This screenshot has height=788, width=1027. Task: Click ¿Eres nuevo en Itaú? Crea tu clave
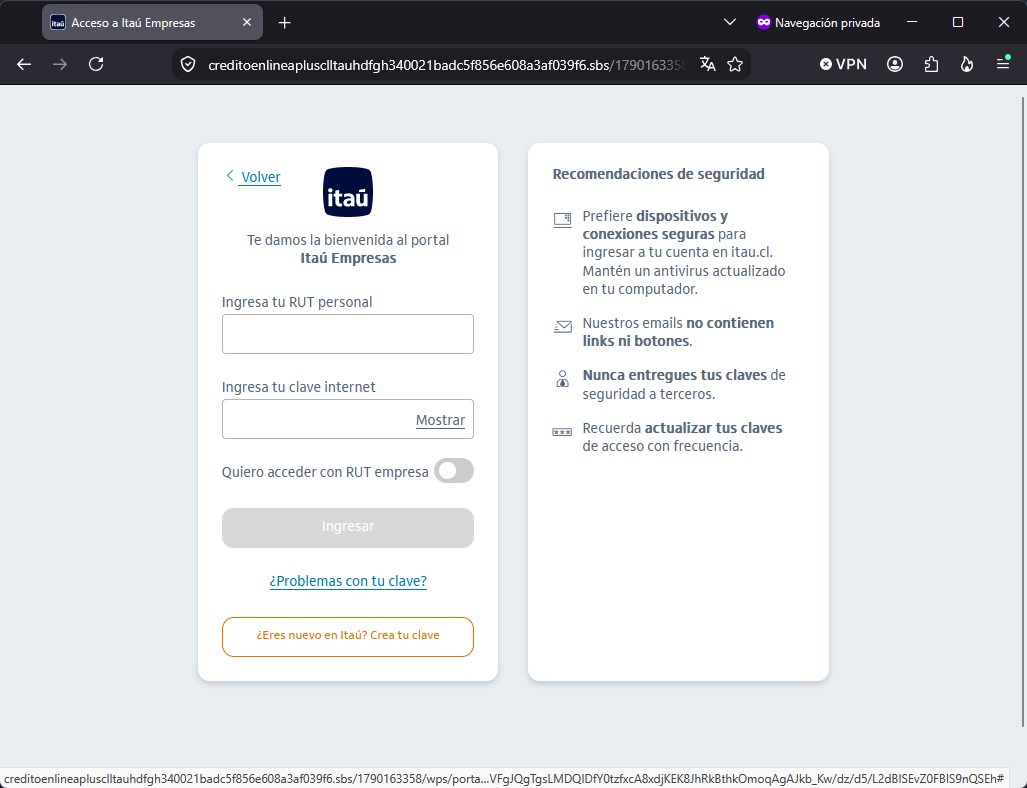tap(348, 637)
